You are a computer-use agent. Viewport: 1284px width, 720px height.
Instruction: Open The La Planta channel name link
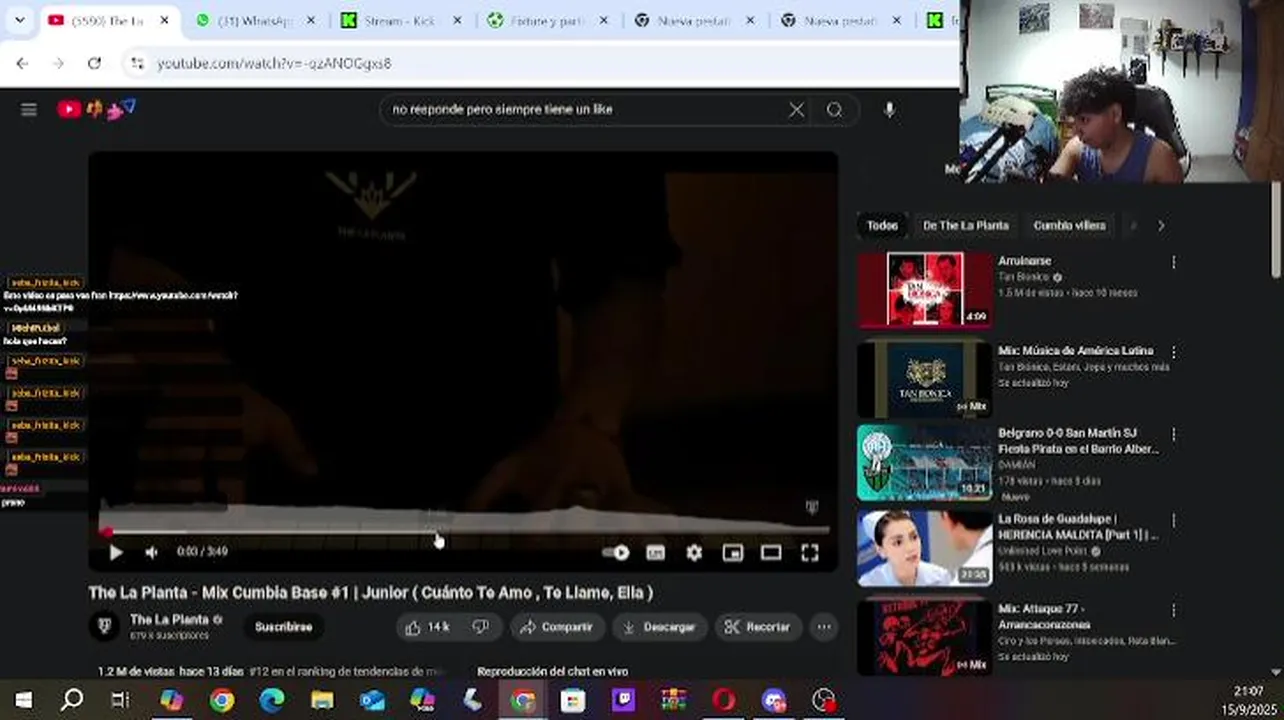169,620
